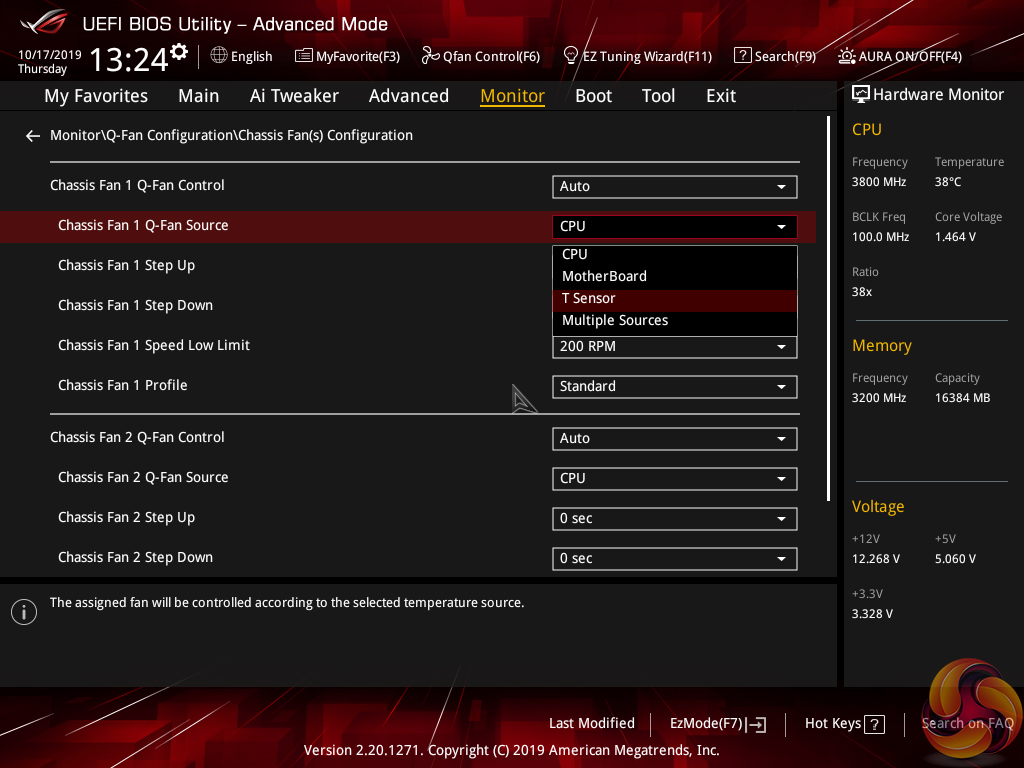Switch to Advanced tab
Screen dimensions: 1024x768
point(409,96)
